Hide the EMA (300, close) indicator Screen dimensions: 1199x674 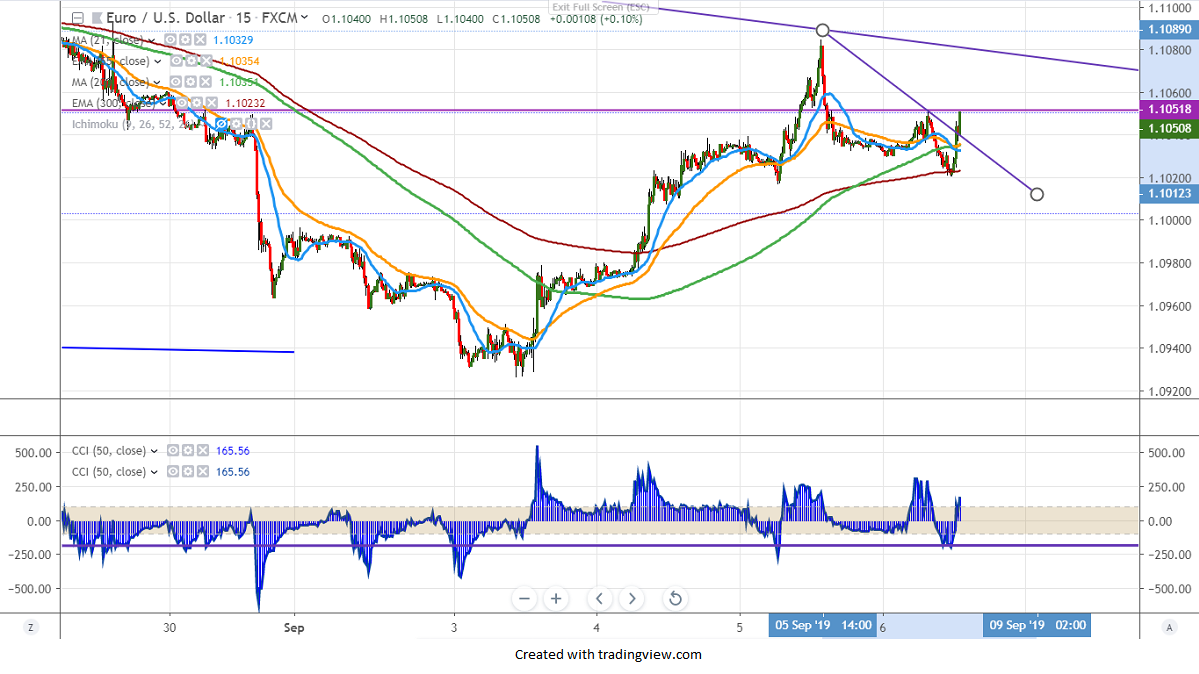click(182, 103)
